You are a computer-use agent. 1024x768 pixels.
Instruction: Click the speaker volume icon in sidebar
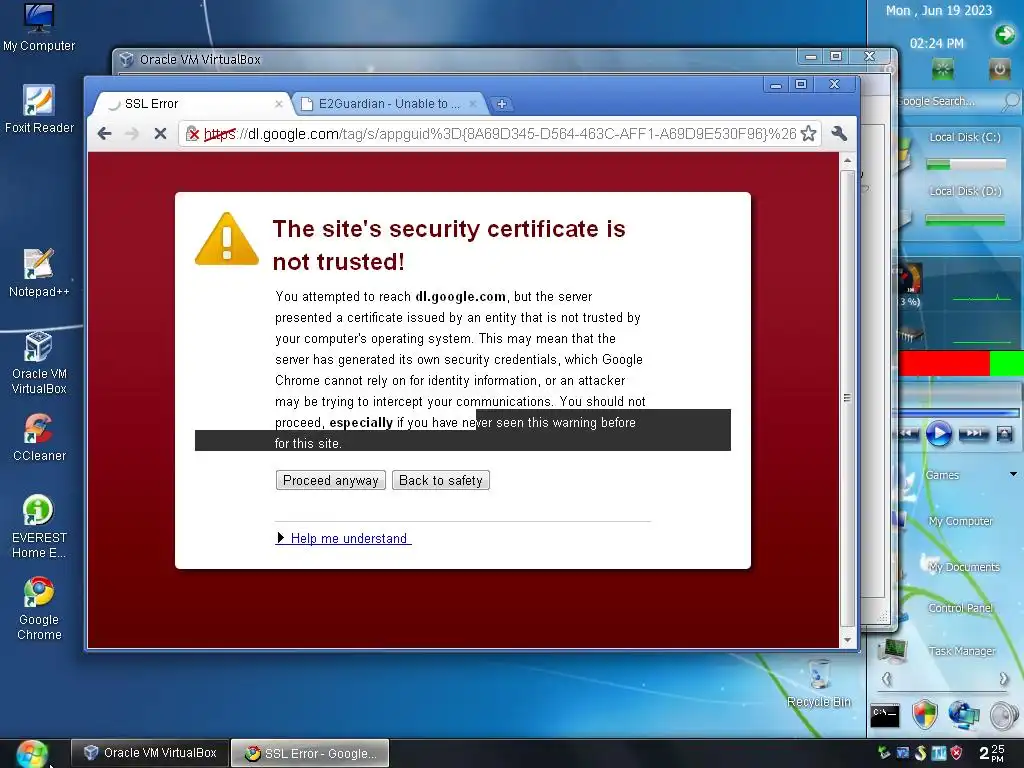[1004, 716]
